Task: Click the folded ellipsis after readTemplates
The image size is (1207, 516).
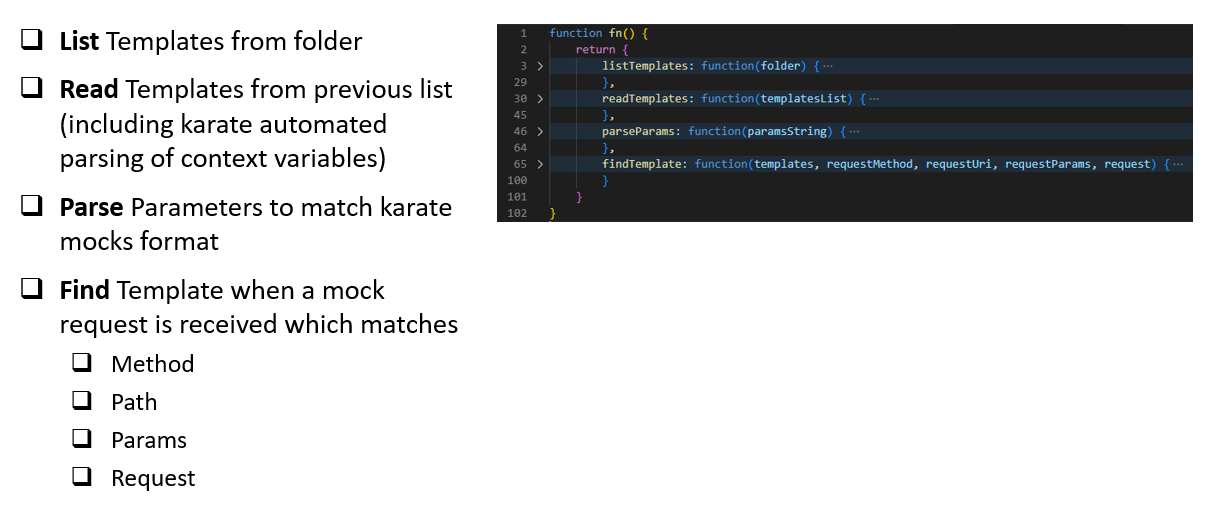Action: [x=874, y=99]
